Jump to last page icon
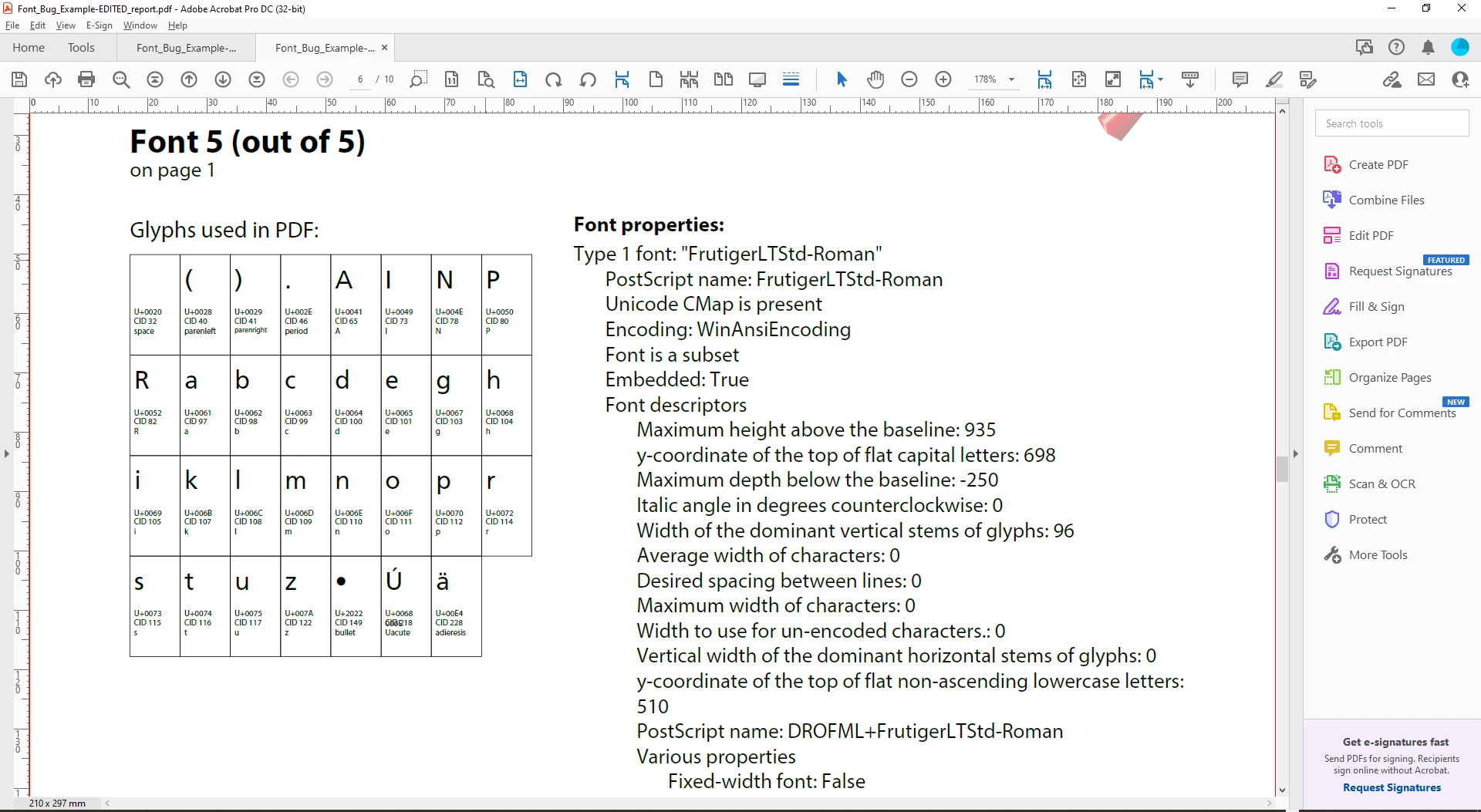 pos(257,79)
